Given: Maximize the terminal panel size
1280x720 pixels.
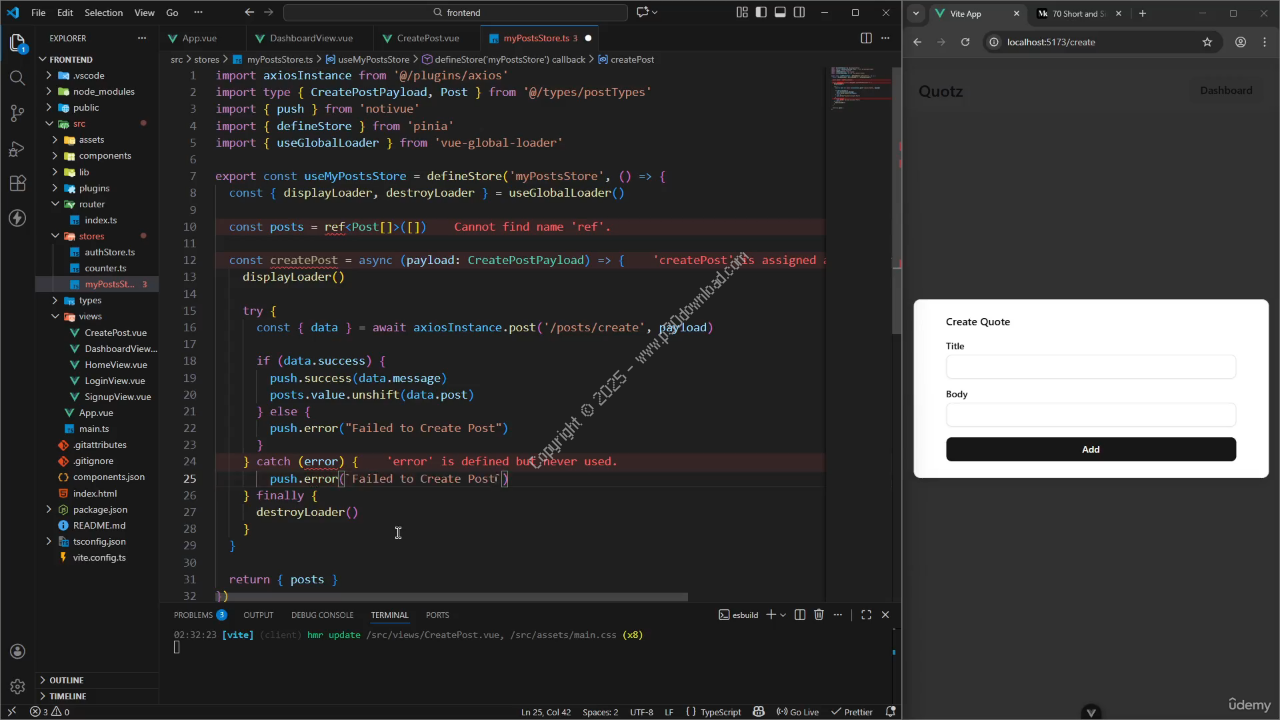Looking at the screenshot, I should click(866, 615).
